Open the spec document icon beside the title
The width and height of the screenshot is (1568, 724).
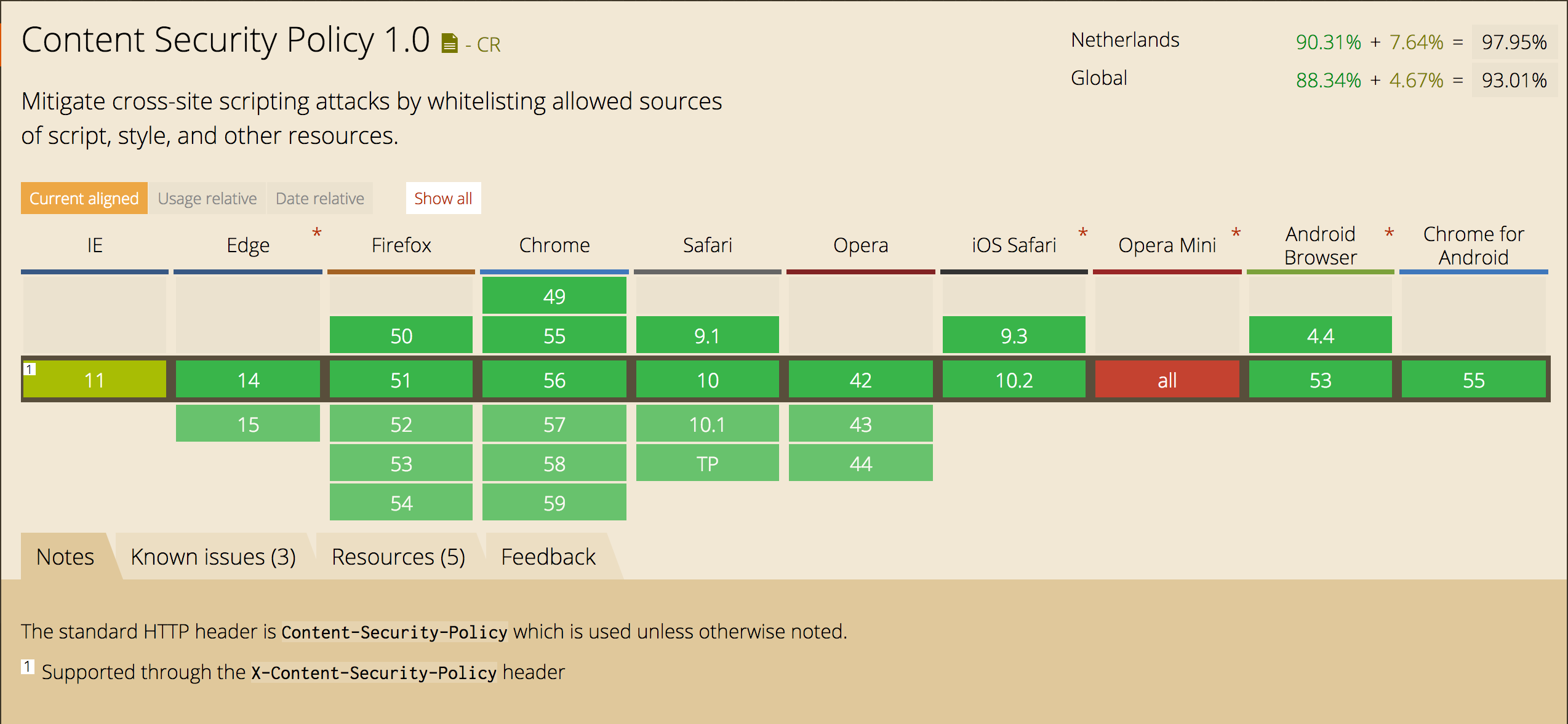[450, 43]
